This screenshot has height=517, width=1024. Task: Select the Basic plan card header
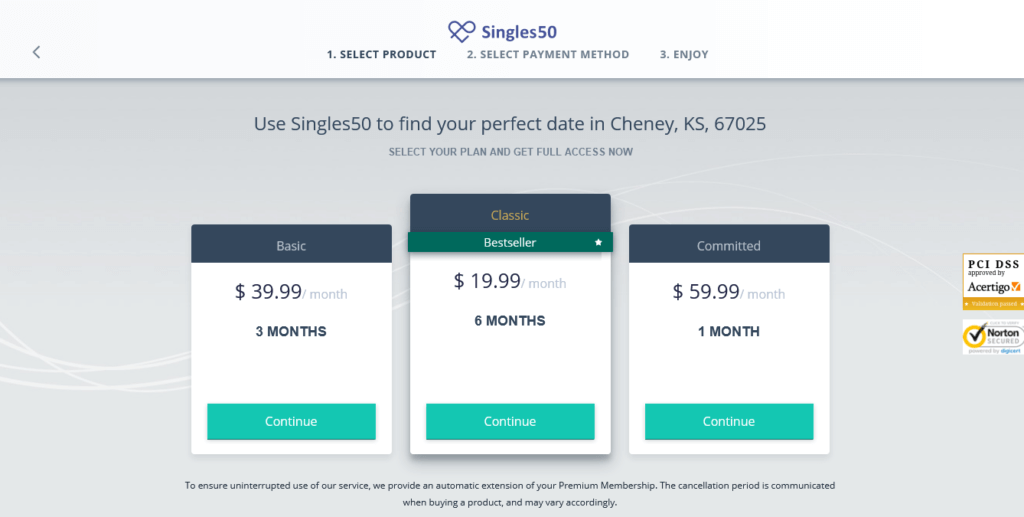(x=291, y=244)
